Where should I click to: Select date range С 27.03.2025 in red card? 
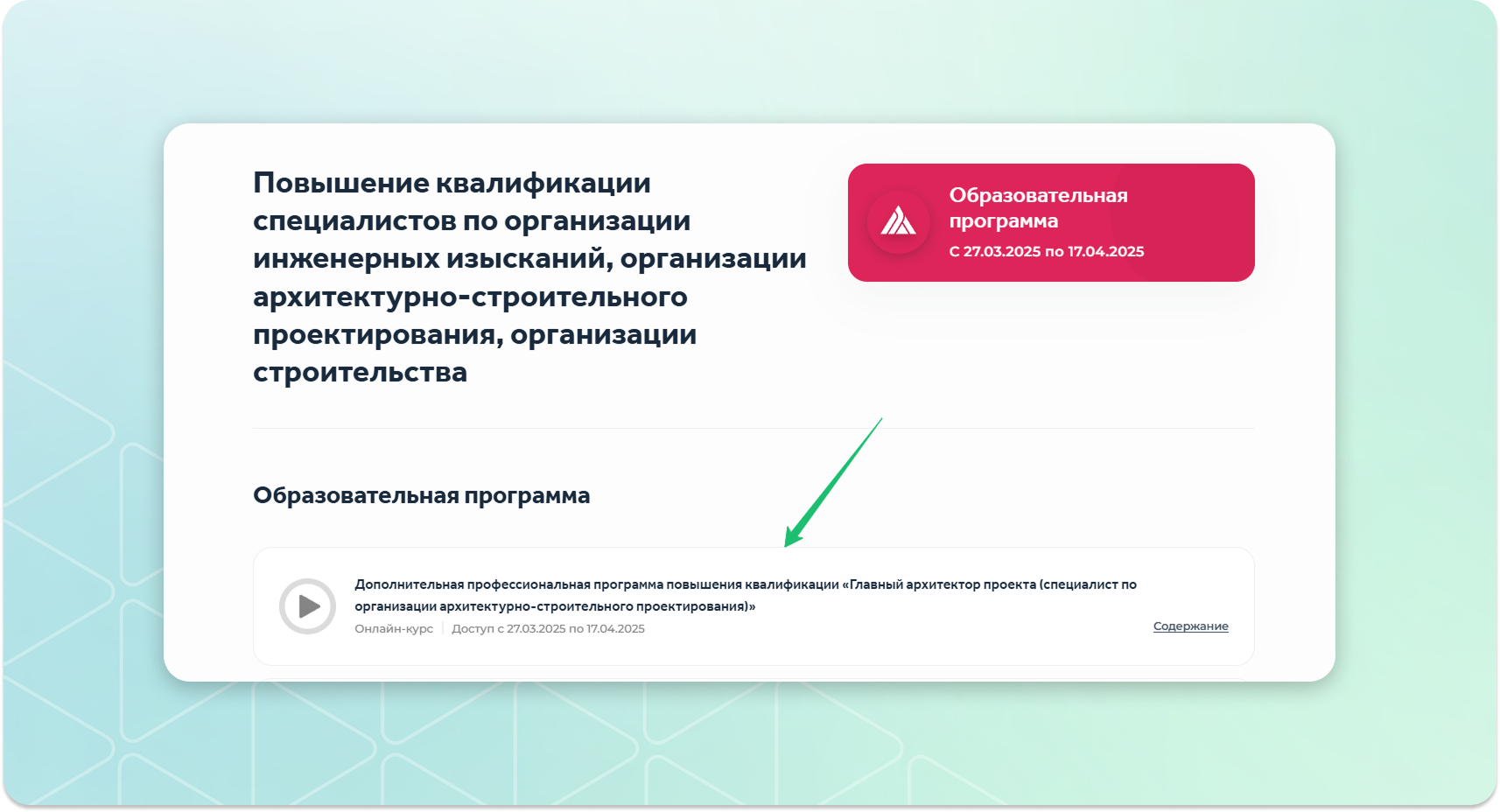(1046, 252)
